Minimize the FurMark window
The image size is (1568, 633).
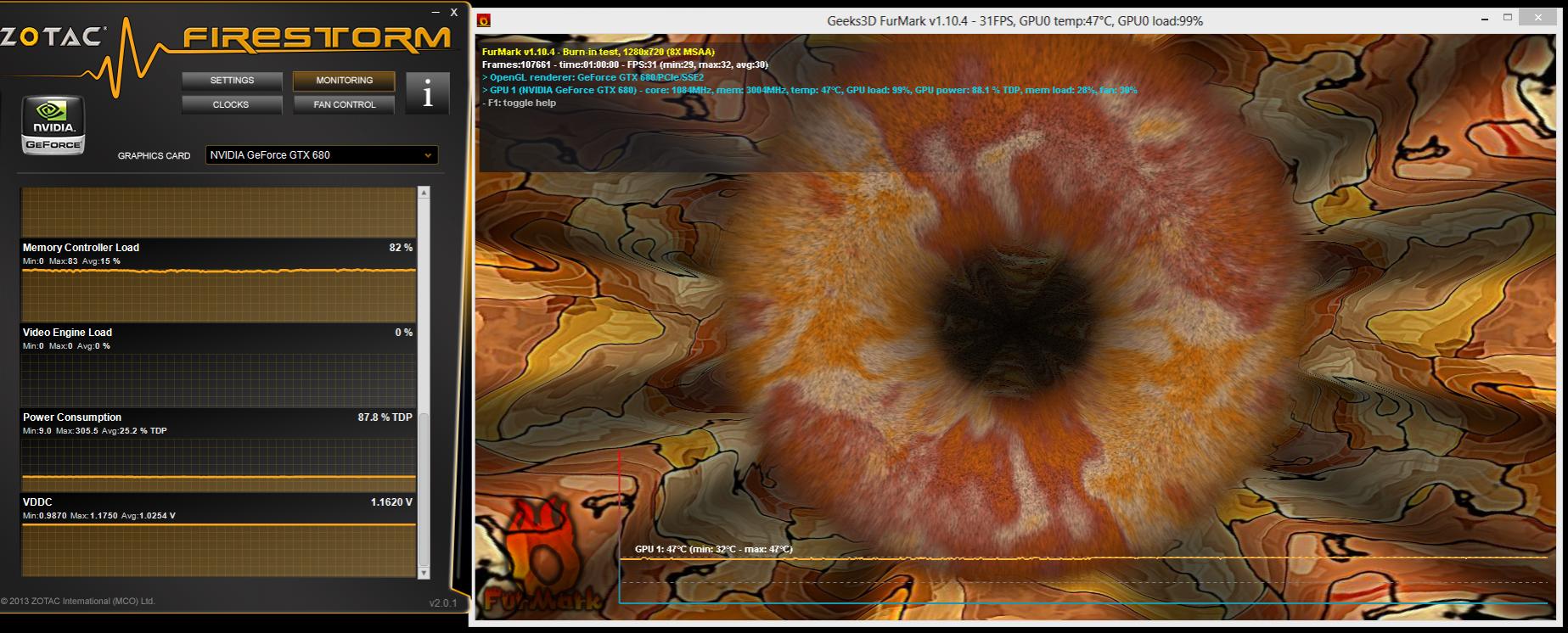[x=1485, y=19]
